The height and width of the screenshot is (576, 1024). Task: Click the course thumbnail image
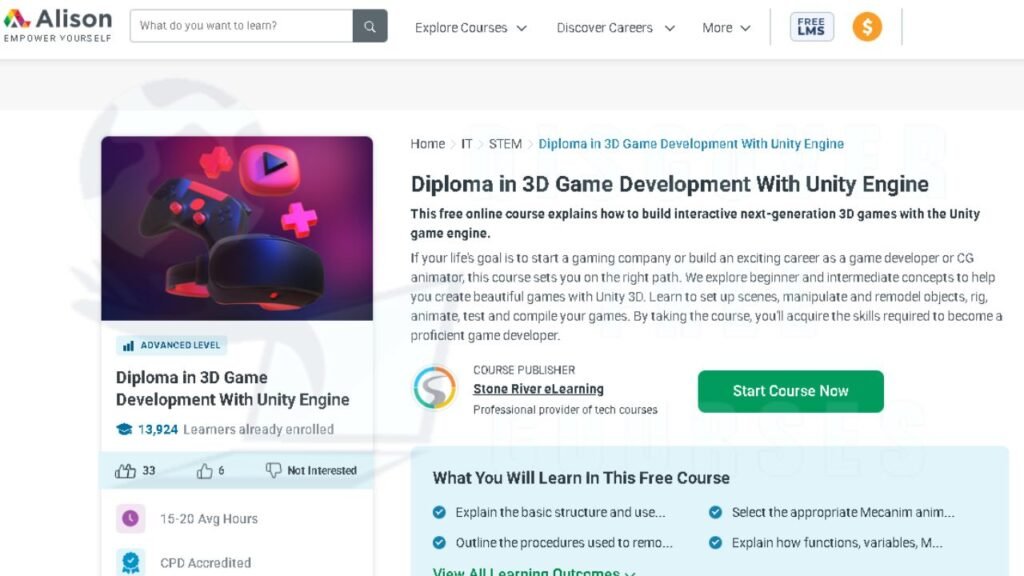click(237, 228)
